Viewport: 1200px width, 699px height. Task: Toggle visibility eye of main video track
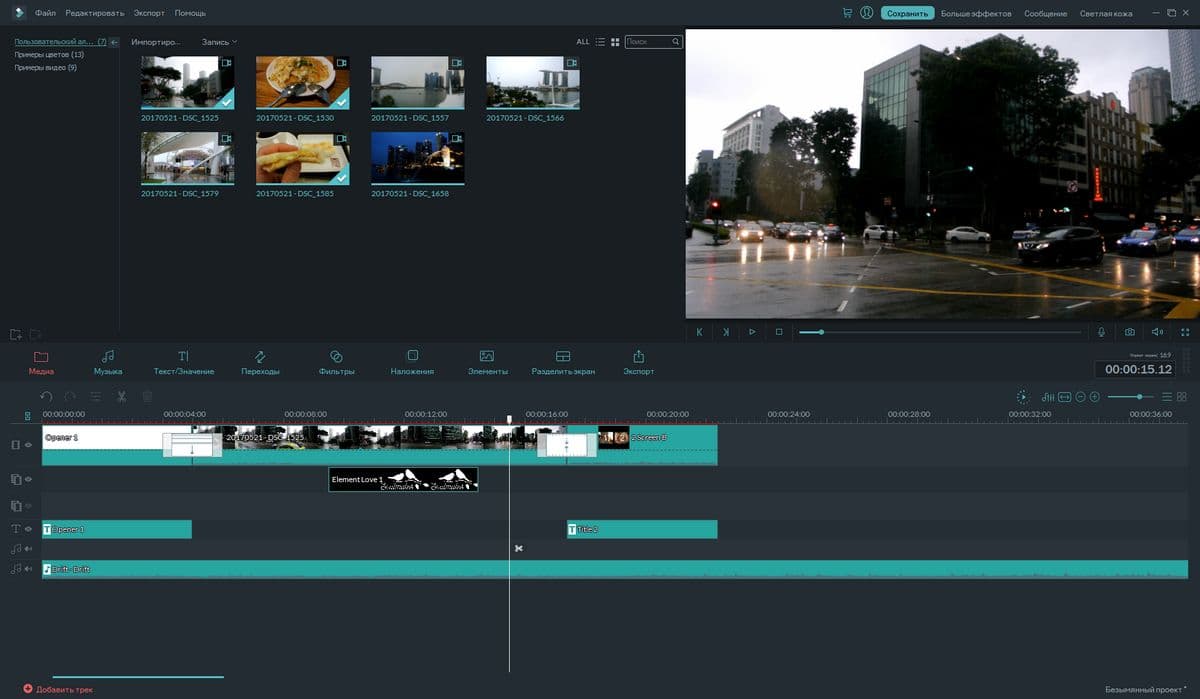coord(28,444)
